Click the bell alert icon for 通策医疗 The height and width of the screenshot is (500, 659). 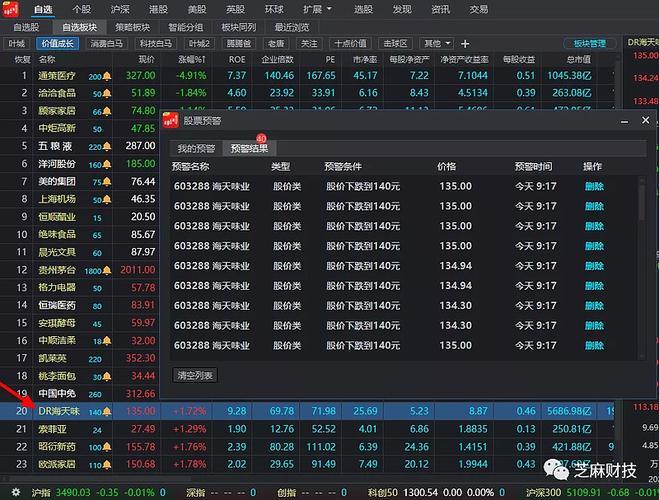click(x=107, y=76)
